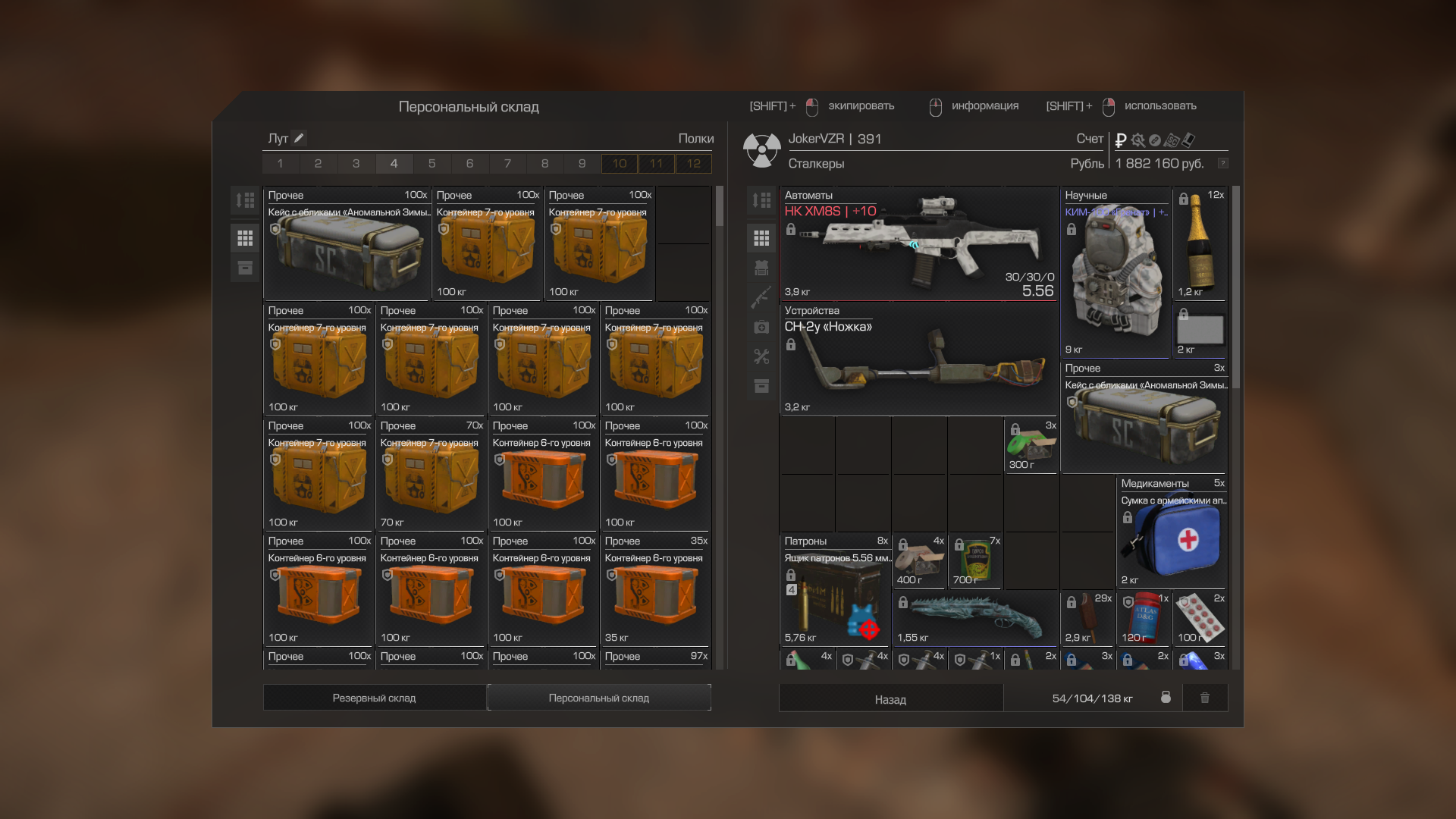Image resolution: width=1456 pixels, height=819 pixels.
Task: Select the tape box 400 г 4x
Action: pos(919,560)
